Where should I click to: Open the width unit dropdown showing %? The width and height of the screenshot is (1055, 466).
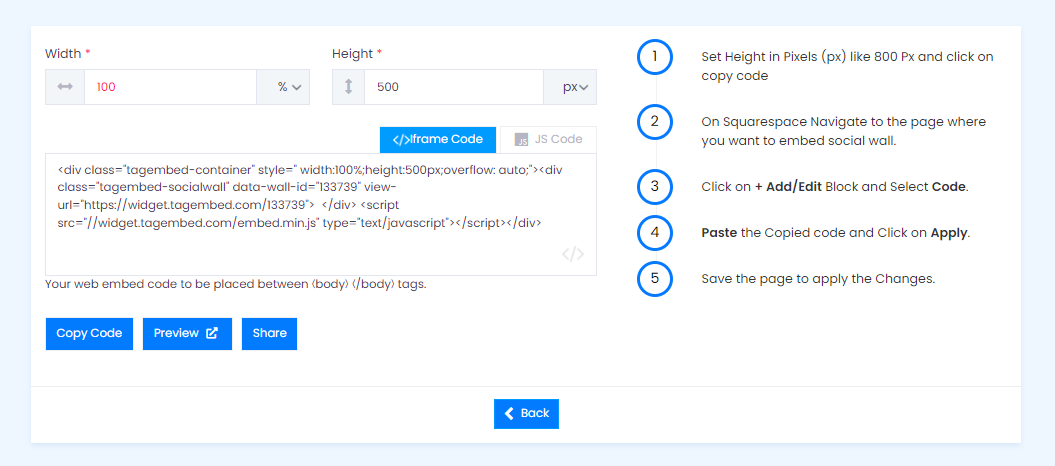pyautogui.click(x=283, y=87)
